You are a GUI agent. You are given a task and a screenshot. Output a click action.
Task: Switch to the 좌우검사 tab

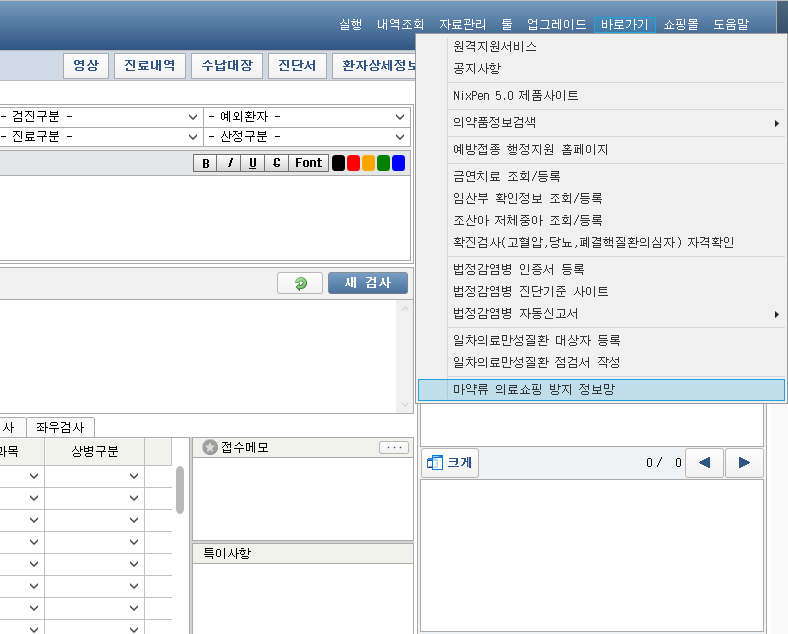pos(60,427)
